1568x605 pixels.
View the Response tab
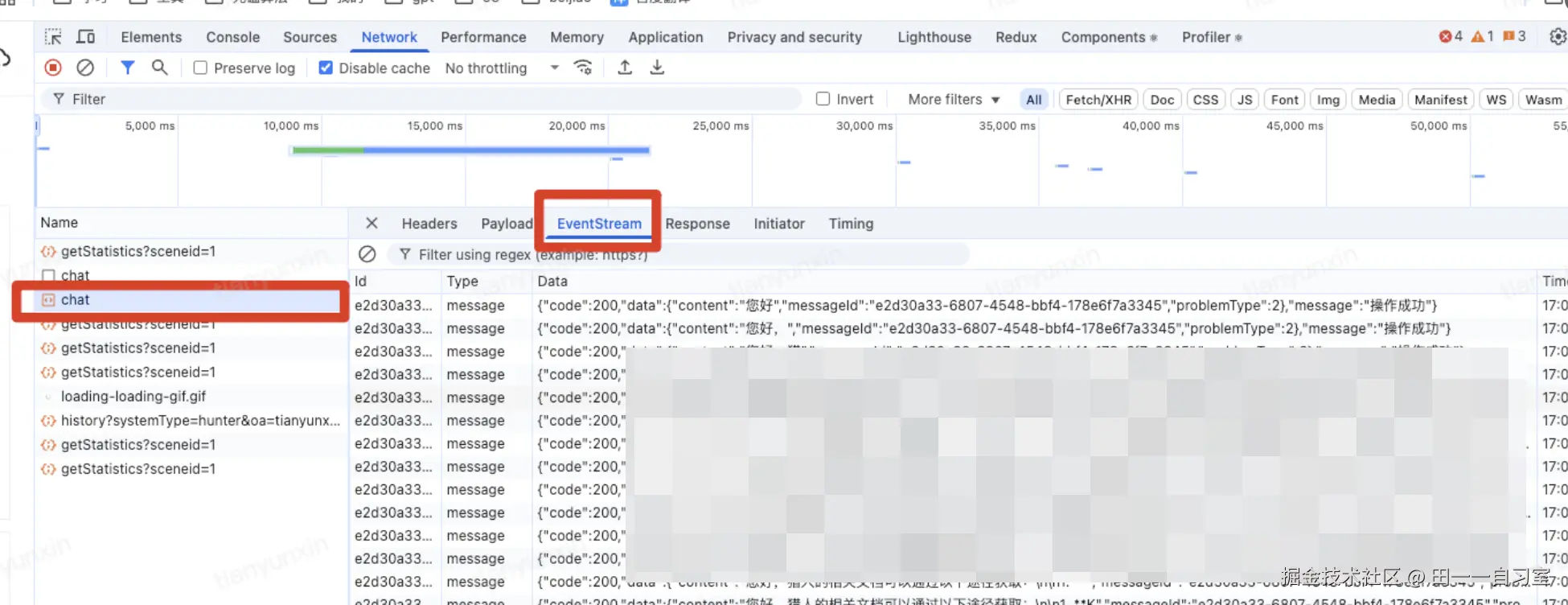[x=697, y=224]
